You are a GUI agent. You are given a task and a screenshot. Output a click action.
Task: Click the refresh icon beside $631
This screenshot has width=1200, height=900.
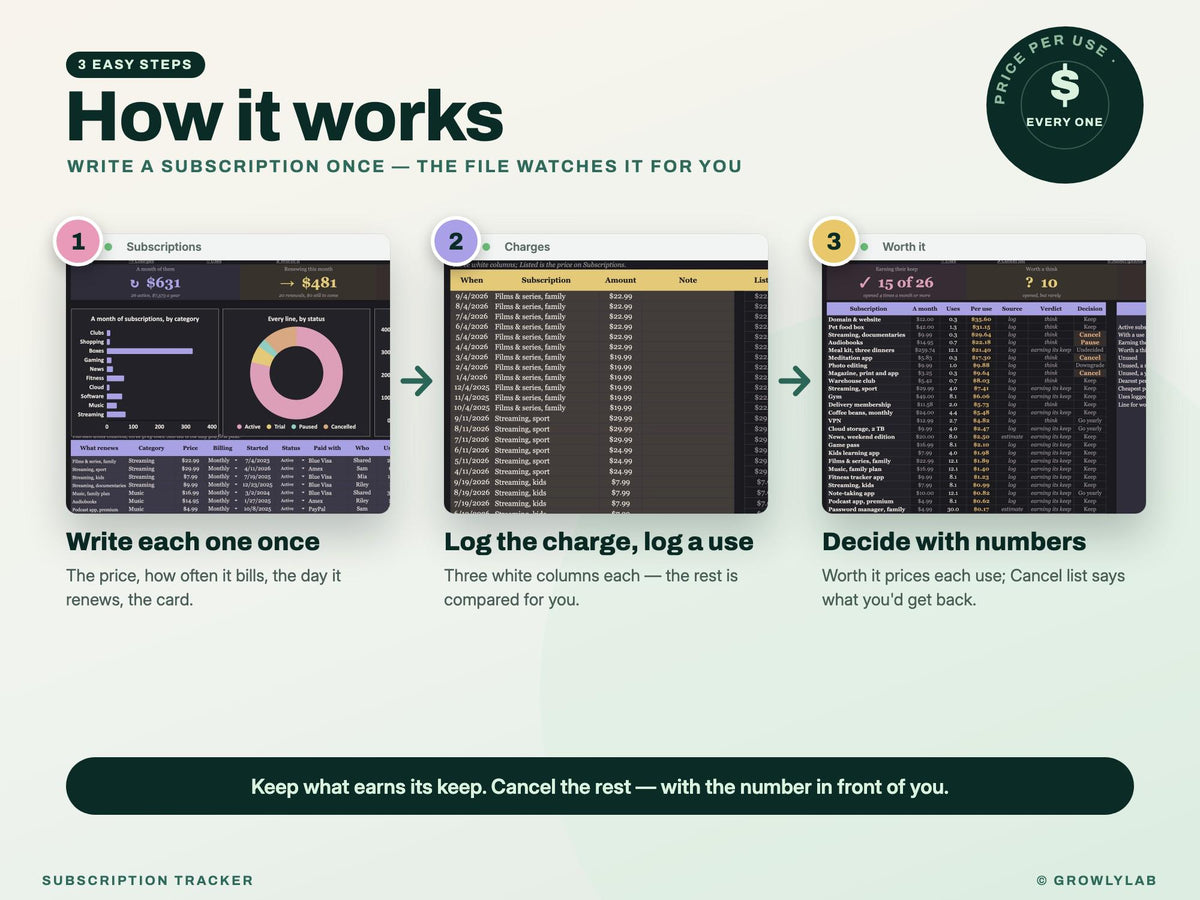pos(135,284)
